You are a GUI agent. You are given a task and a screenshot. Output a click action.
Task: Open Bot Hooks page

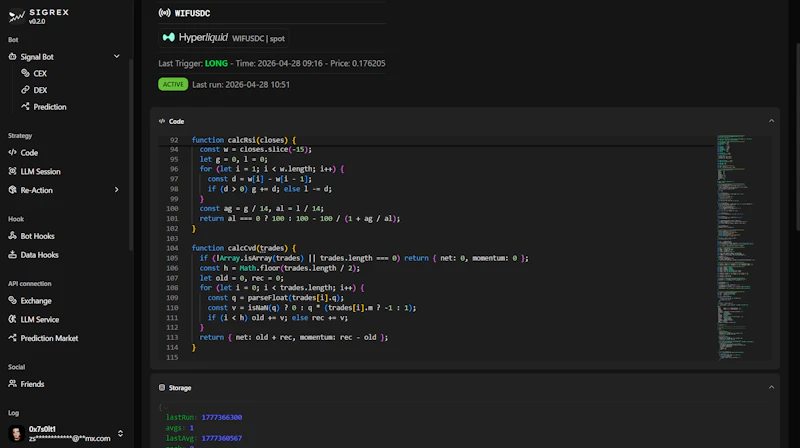37,236
